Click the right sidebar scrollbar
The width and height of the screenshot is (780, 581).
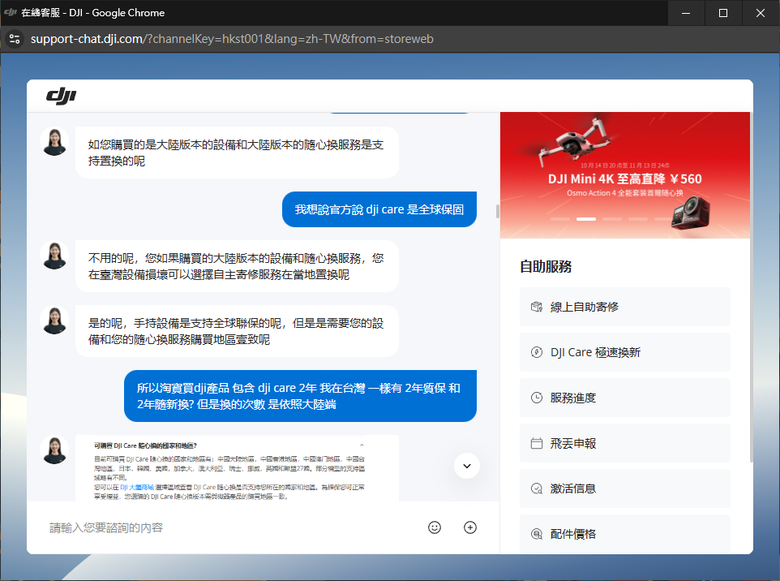751,287
